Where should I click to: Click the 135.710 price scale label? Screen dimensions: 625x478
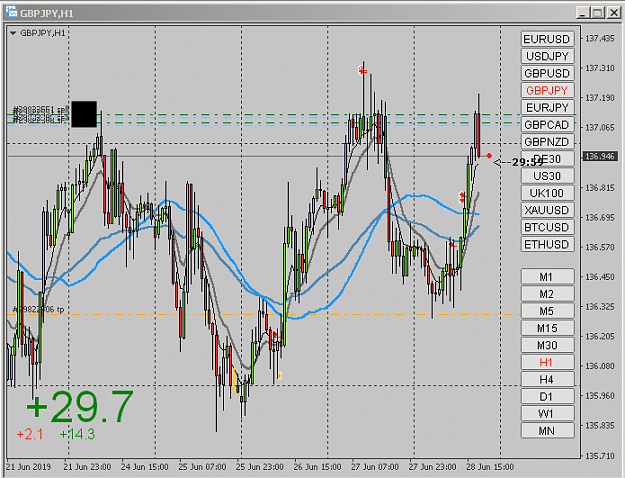599,456
